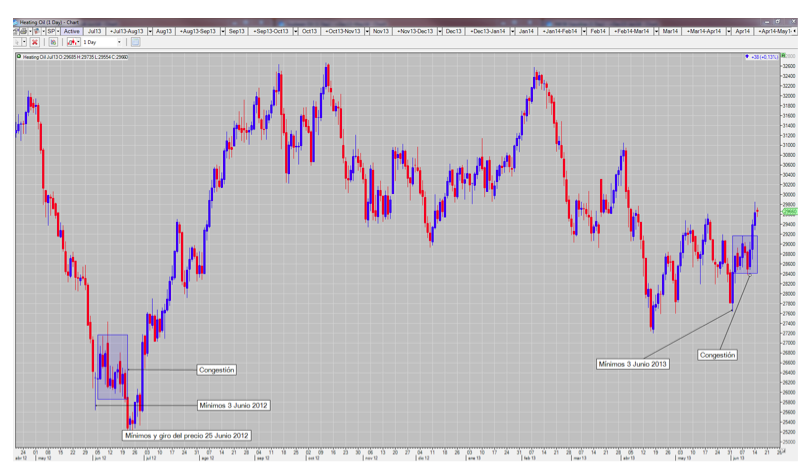Restore down the chart window
809x472 pixels.
click(778, 22)
